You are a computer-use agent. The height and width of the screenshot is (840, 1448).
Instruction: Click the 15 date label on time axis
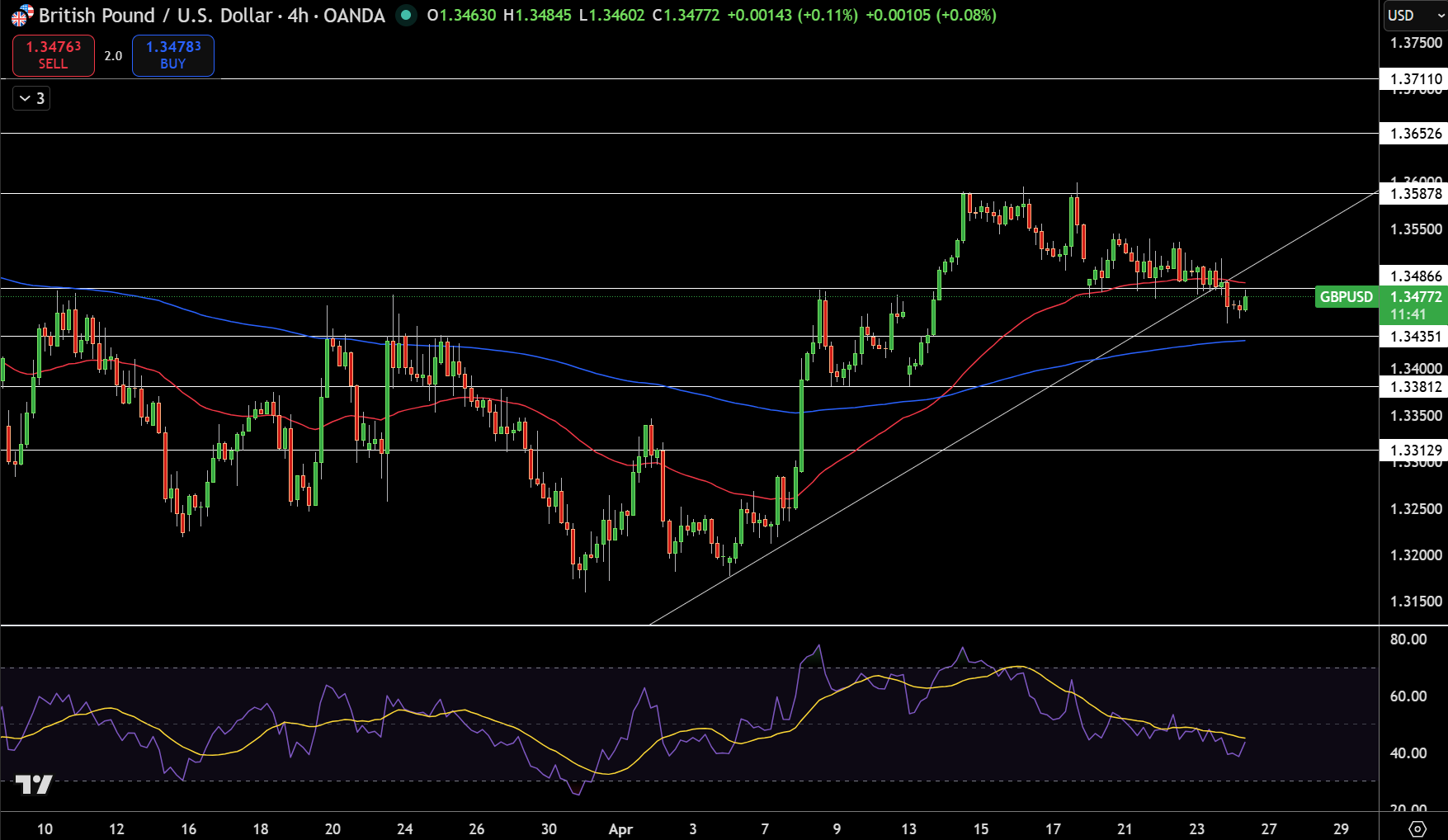(x=980, y=829)
